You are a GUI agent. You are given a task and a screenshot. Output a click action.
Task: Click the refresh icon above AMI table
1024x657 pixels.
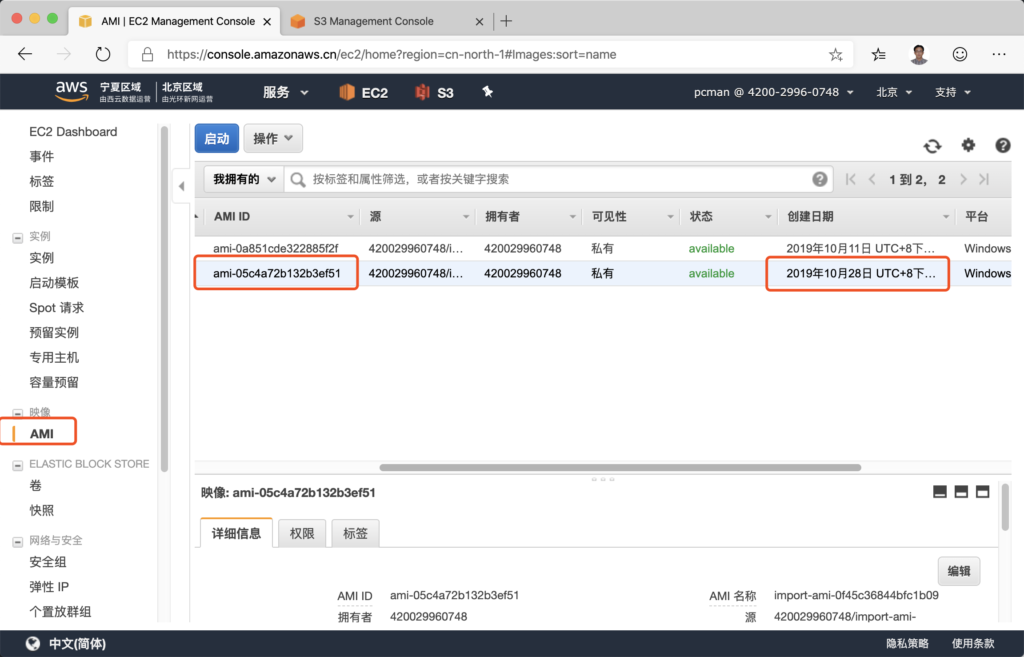click(x=932, y=146)
